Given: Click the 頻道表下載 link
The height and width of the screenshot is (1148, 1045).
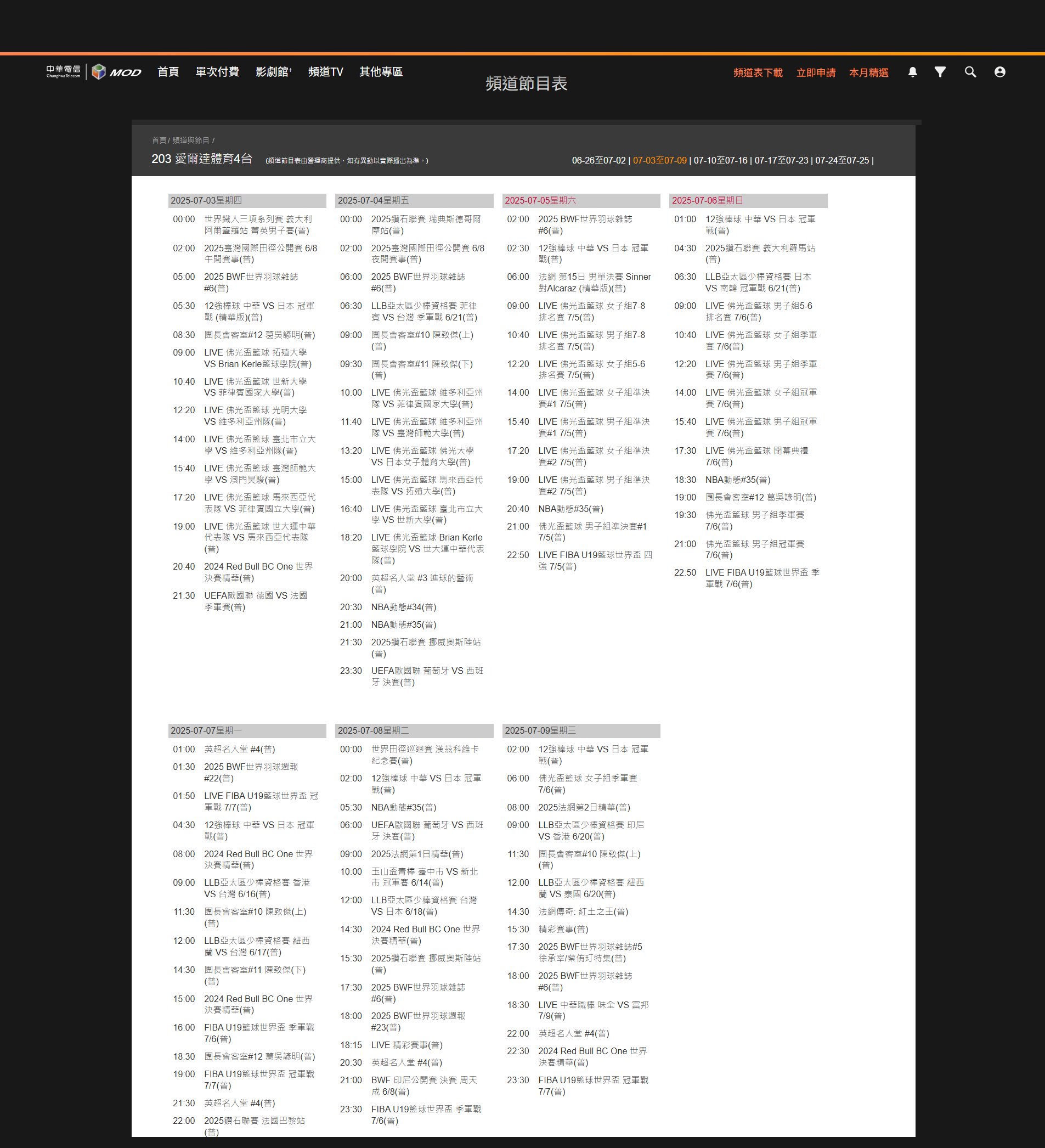Looking at the screenshot, I should [758, 72].
